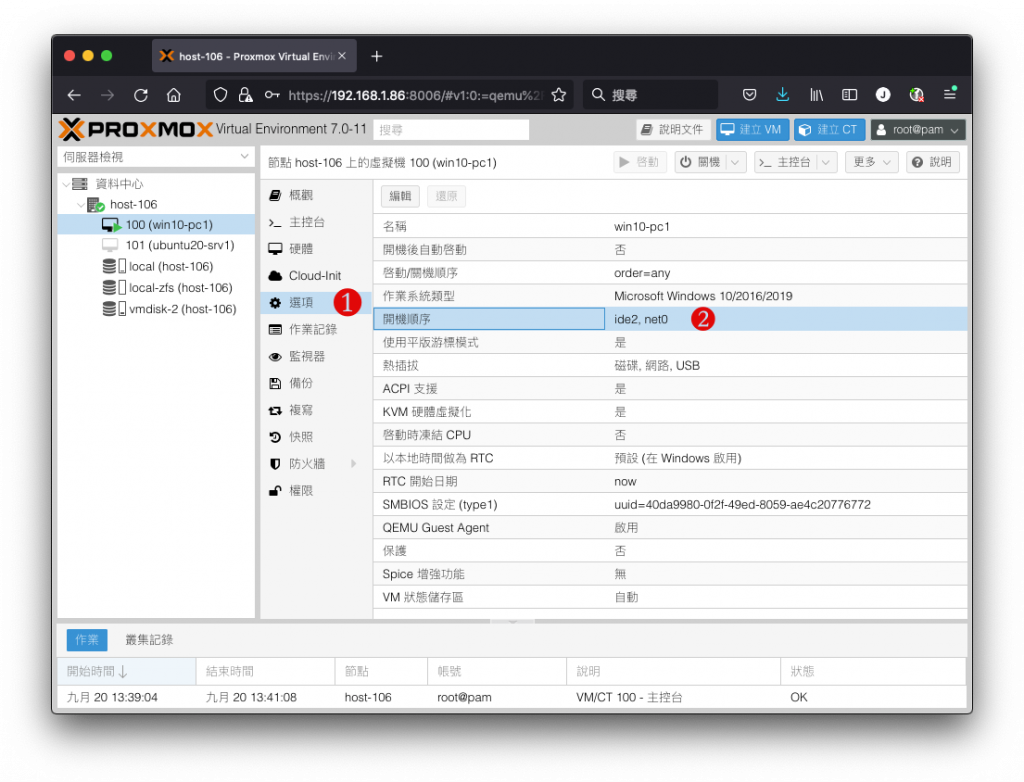This screenshot has height=782, width=1024.
Task: Collapse the 資料中心 tree expander
Action: click(x=66, y=184)
